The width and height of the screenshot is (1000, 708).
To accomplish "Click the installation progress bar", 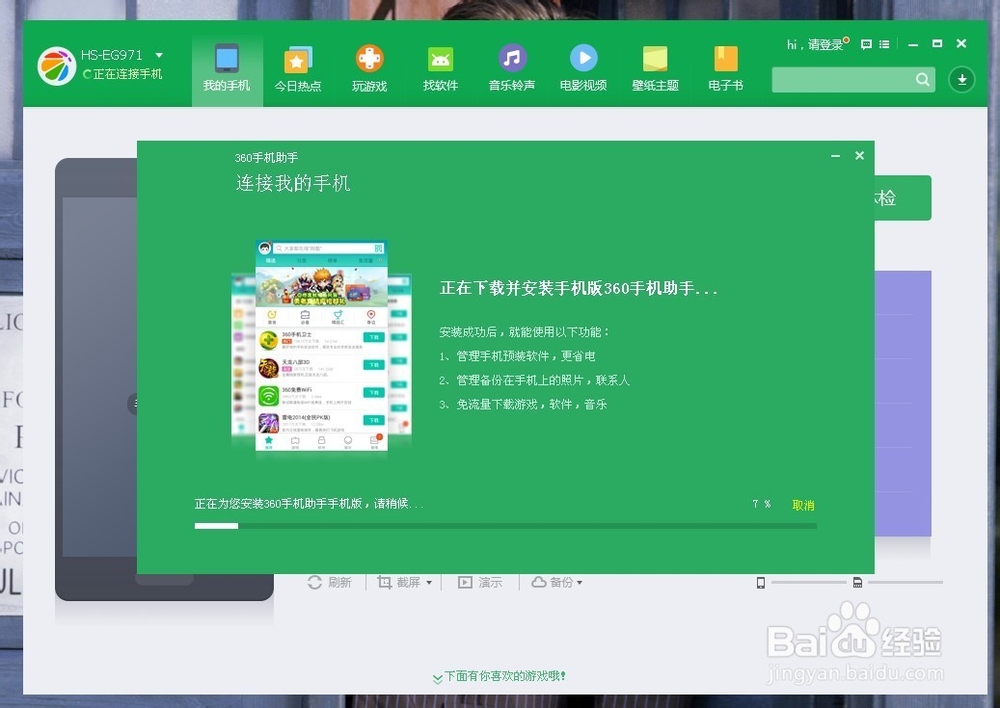I will tap(506, 526).
